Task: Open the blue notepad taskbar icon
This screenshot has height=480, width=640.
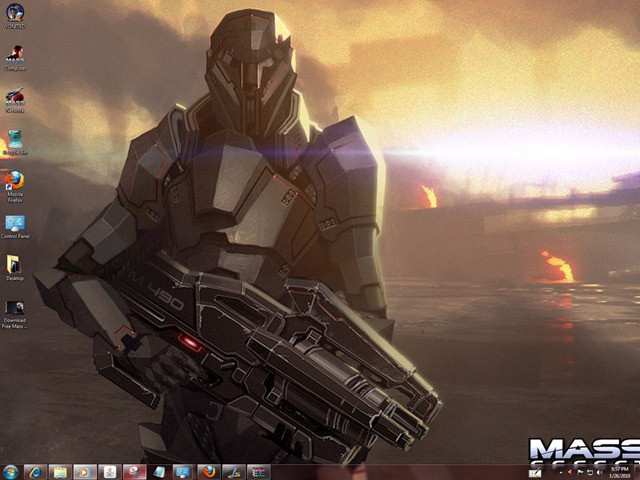Action: tap(159, 472)
